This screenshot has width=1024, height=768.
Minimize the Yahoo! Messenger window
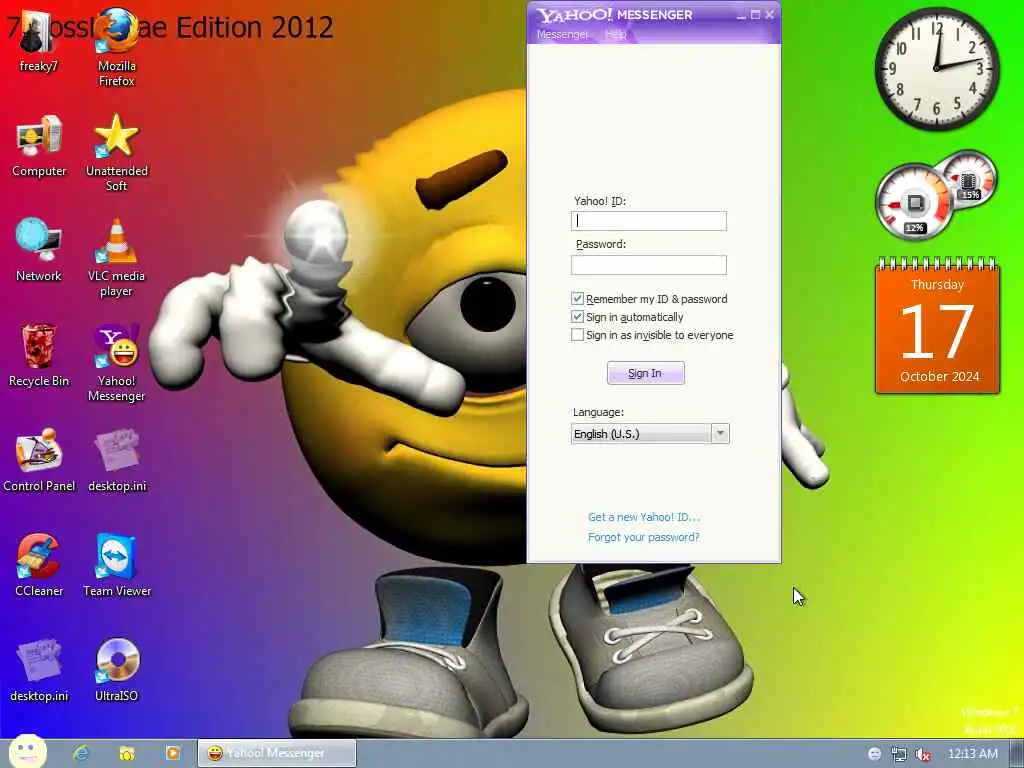(x=741, y=15)
